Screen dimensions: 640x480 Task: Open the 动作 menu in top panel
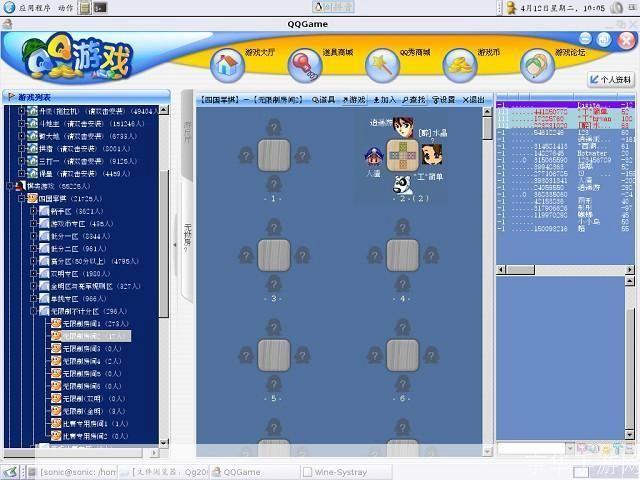point(65,7)
